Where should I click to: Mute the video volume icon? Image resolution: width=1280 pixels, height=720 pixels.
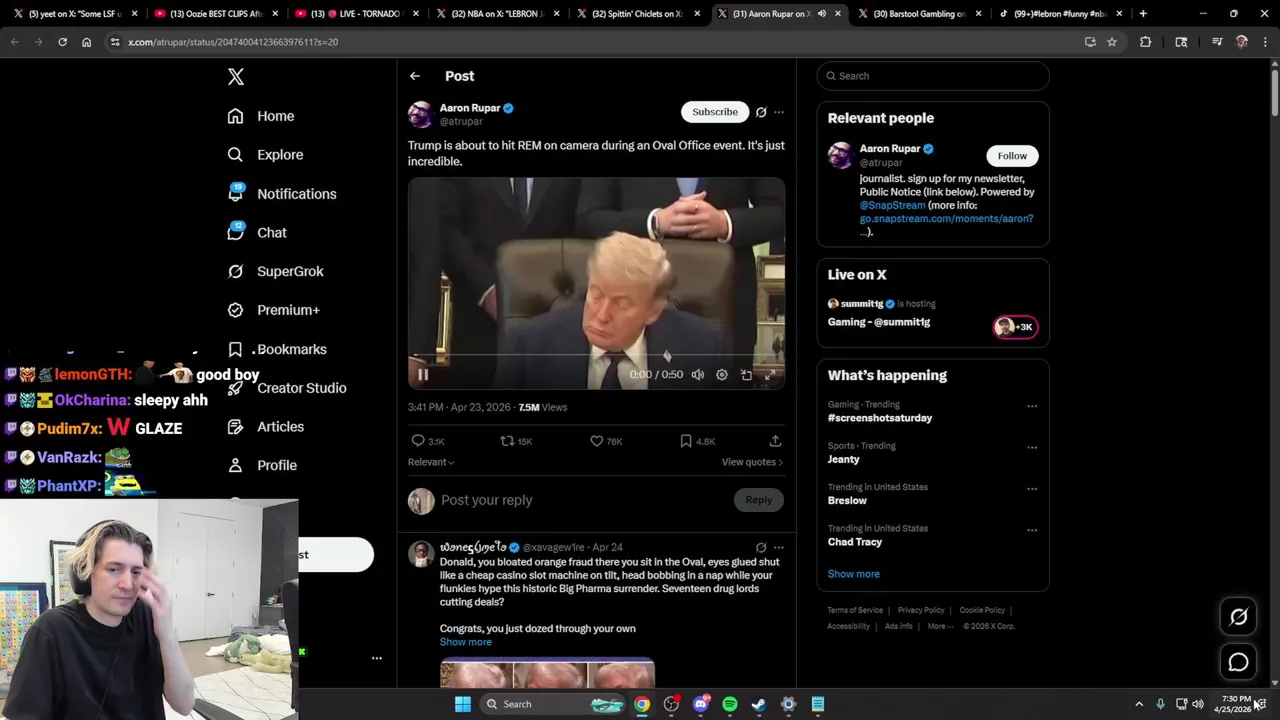[698, 375]
